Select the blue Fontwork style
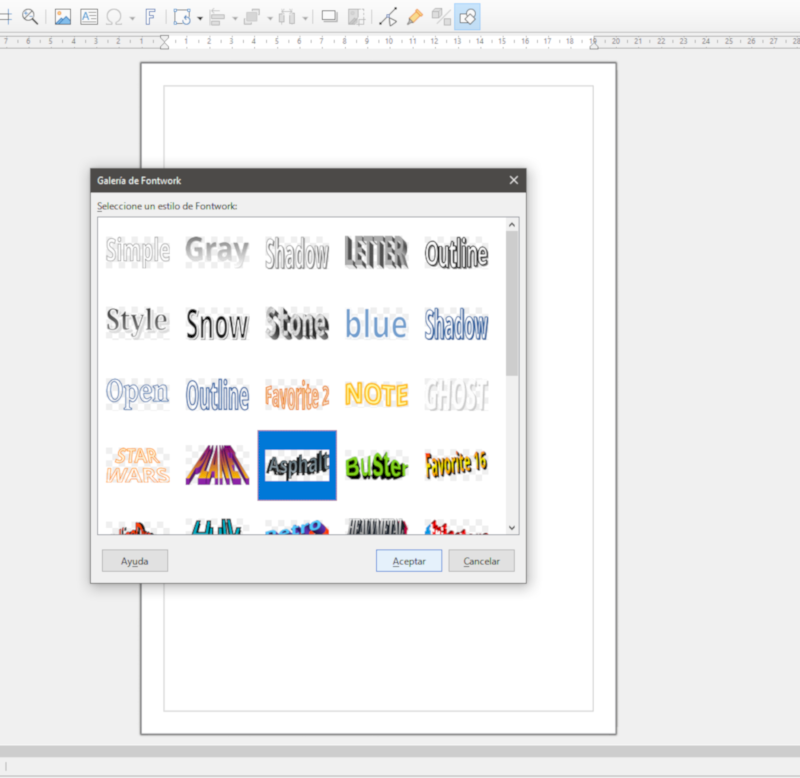This screenshot has height=778, width=800. click(376, 323)
